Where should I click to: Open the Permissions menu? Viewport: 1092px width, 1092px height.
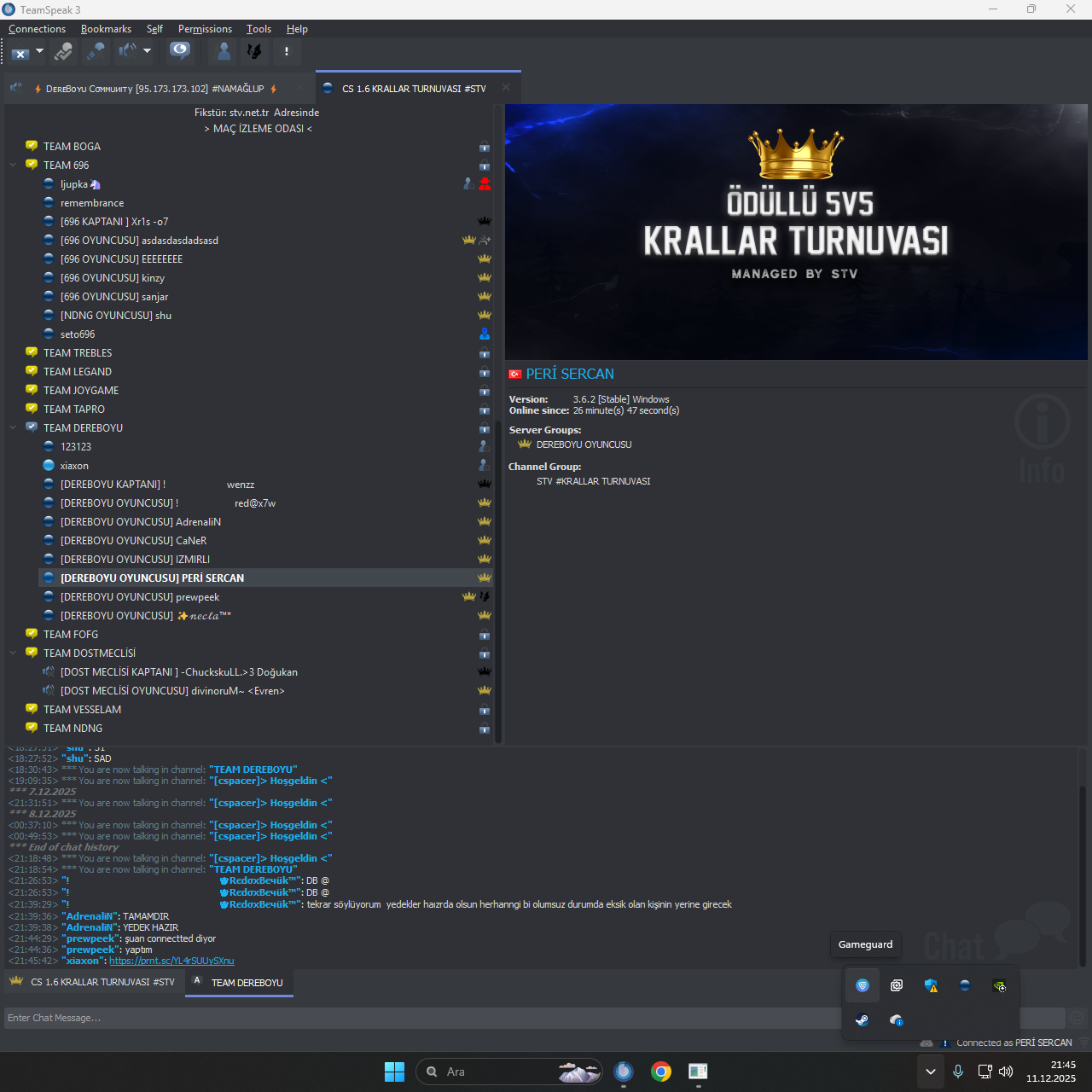pos(205,29)
